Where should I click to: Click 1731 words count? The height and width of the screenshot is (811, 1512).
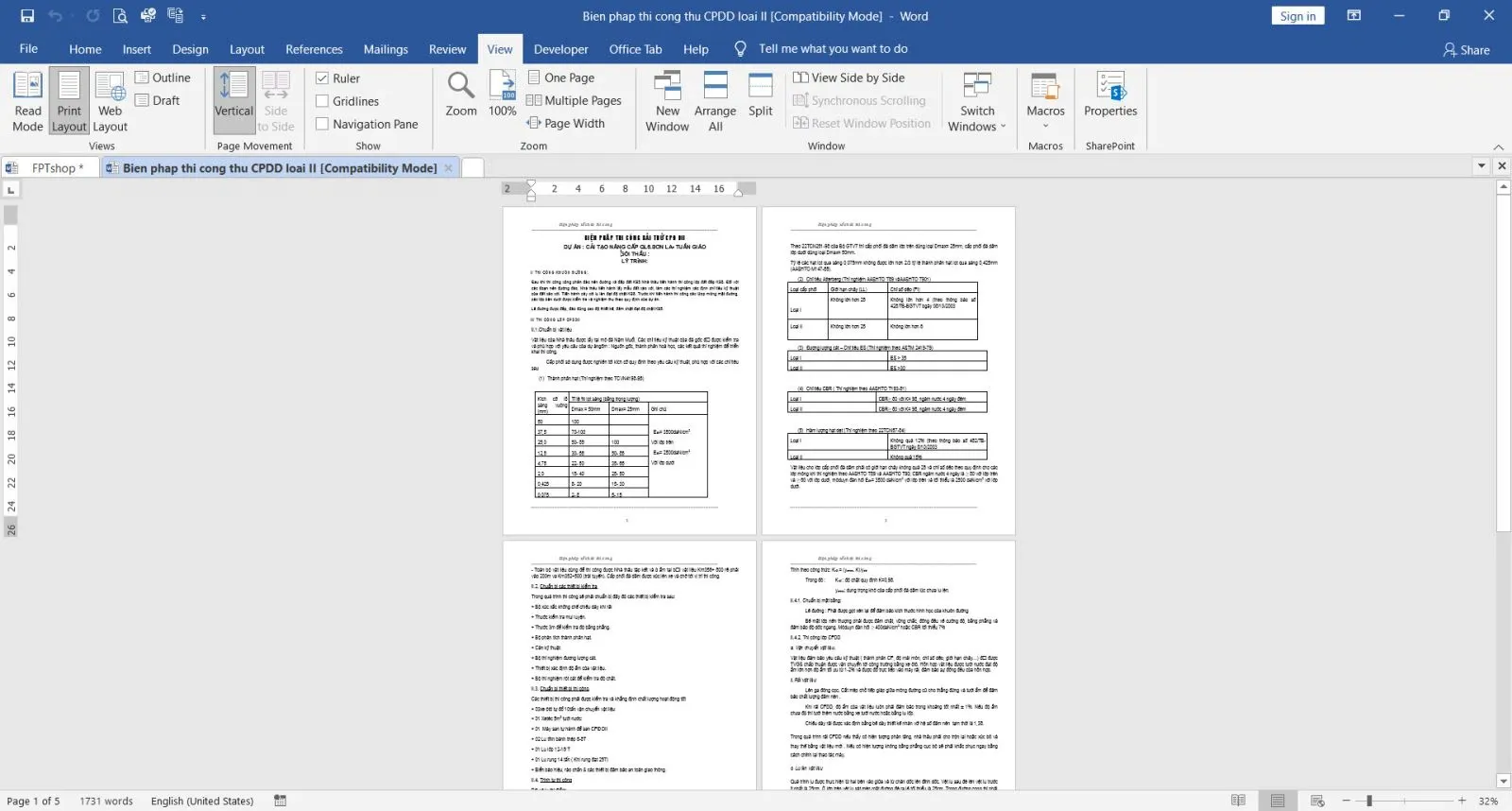pyautogui.click(x=106, y=801)
